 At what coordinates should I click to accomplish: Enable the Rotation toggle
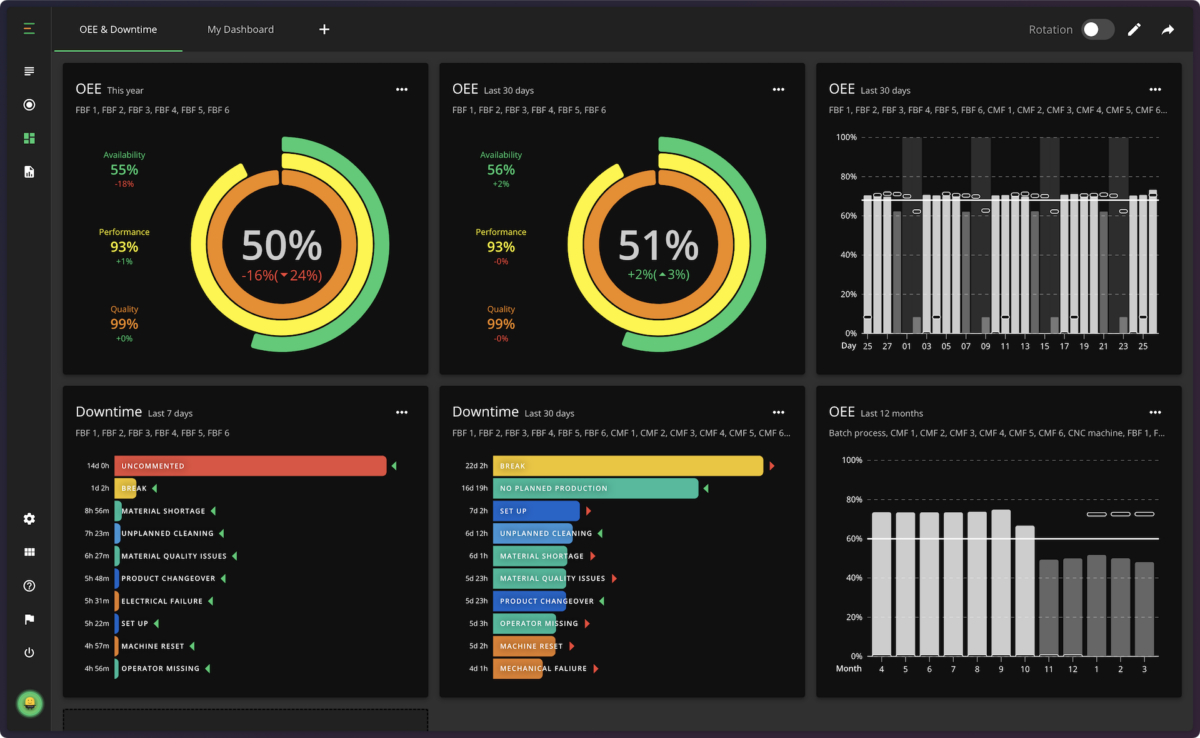pyautogui.click(x=1097, y=29)
